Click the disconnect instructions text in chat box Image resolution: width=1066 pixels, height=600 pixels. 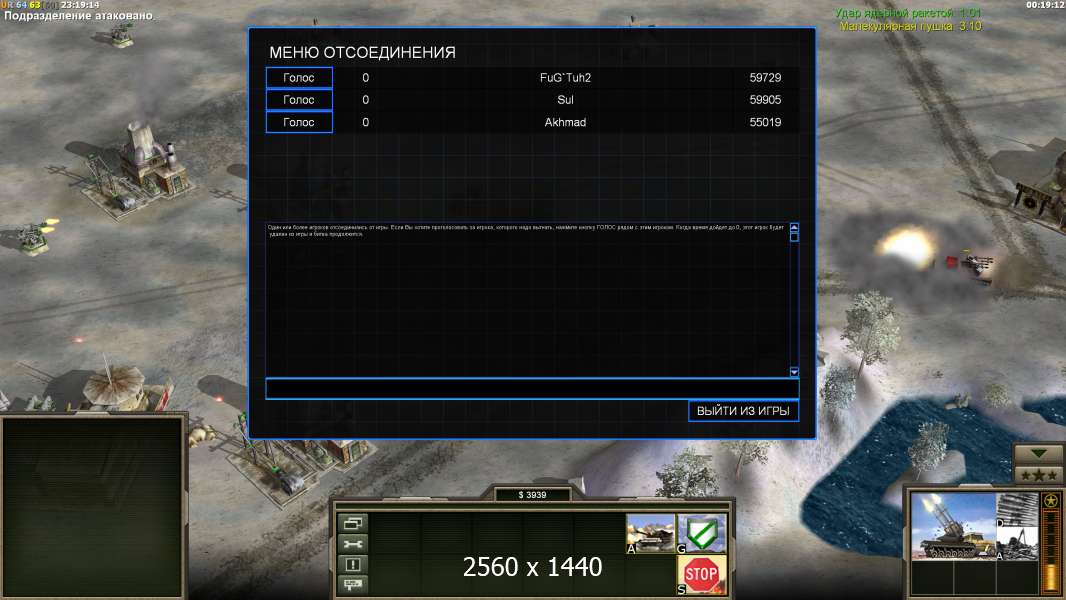point(526,230)
